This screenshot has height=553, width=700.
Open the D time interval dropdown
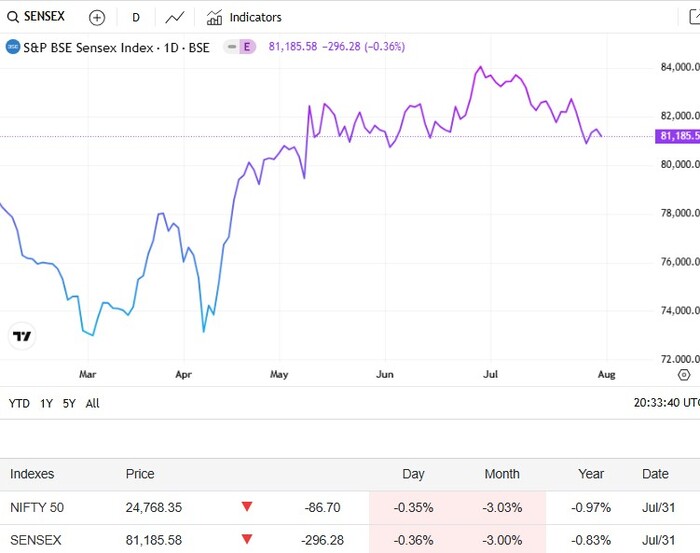(x=136, y=17)
